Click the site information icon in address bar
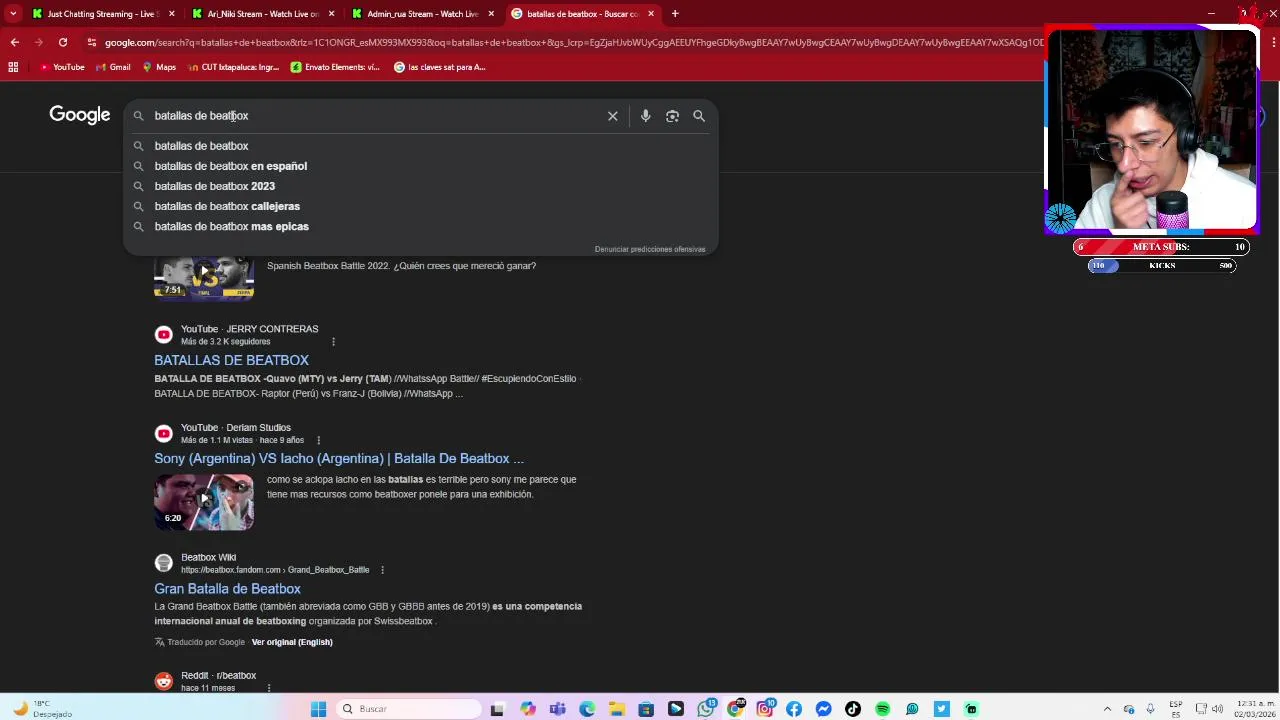This screenshot has height=720, width=1280. click(x=92, y=42)
